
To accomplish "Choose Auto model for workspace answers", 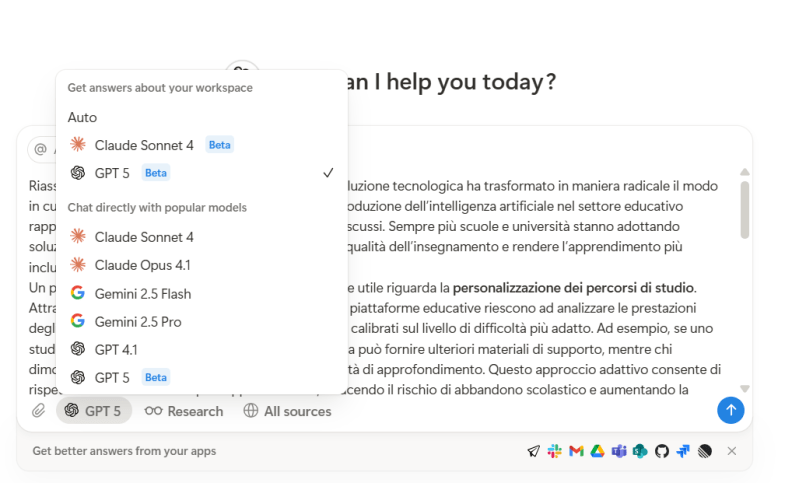I will (x=83, y=117).
